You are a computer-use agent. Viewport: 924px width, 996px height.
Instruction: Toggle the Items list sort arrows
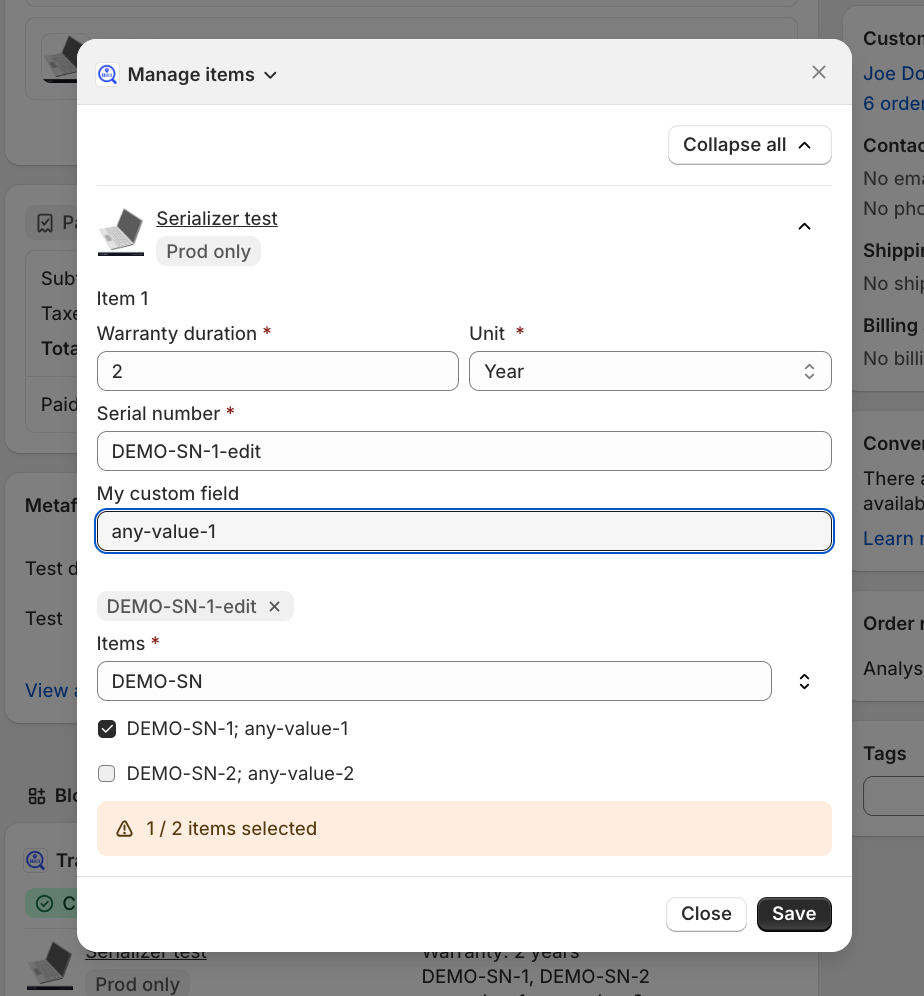[804, 682]
